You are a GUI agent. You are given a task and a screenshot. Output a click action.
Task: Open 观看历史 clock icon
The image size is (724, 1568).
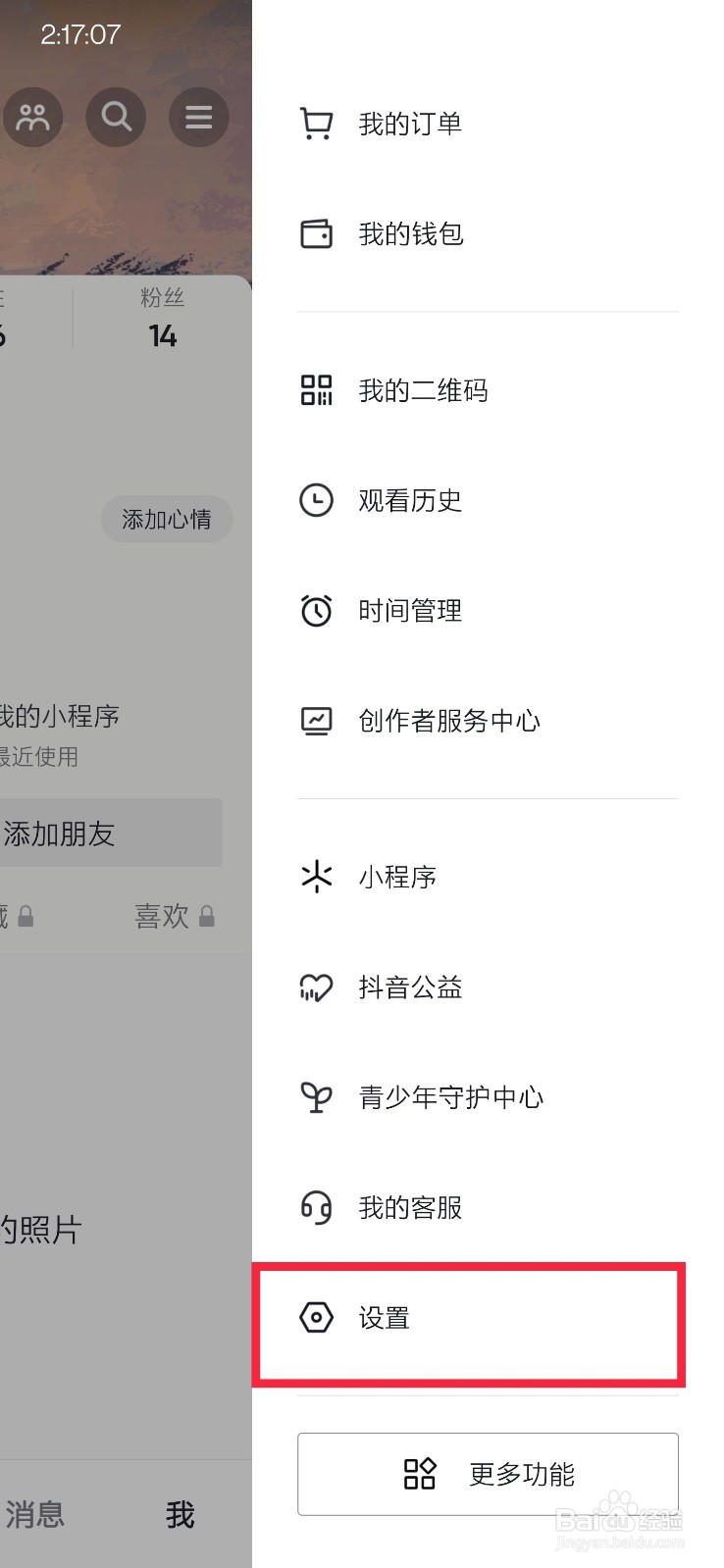point(316,500)
